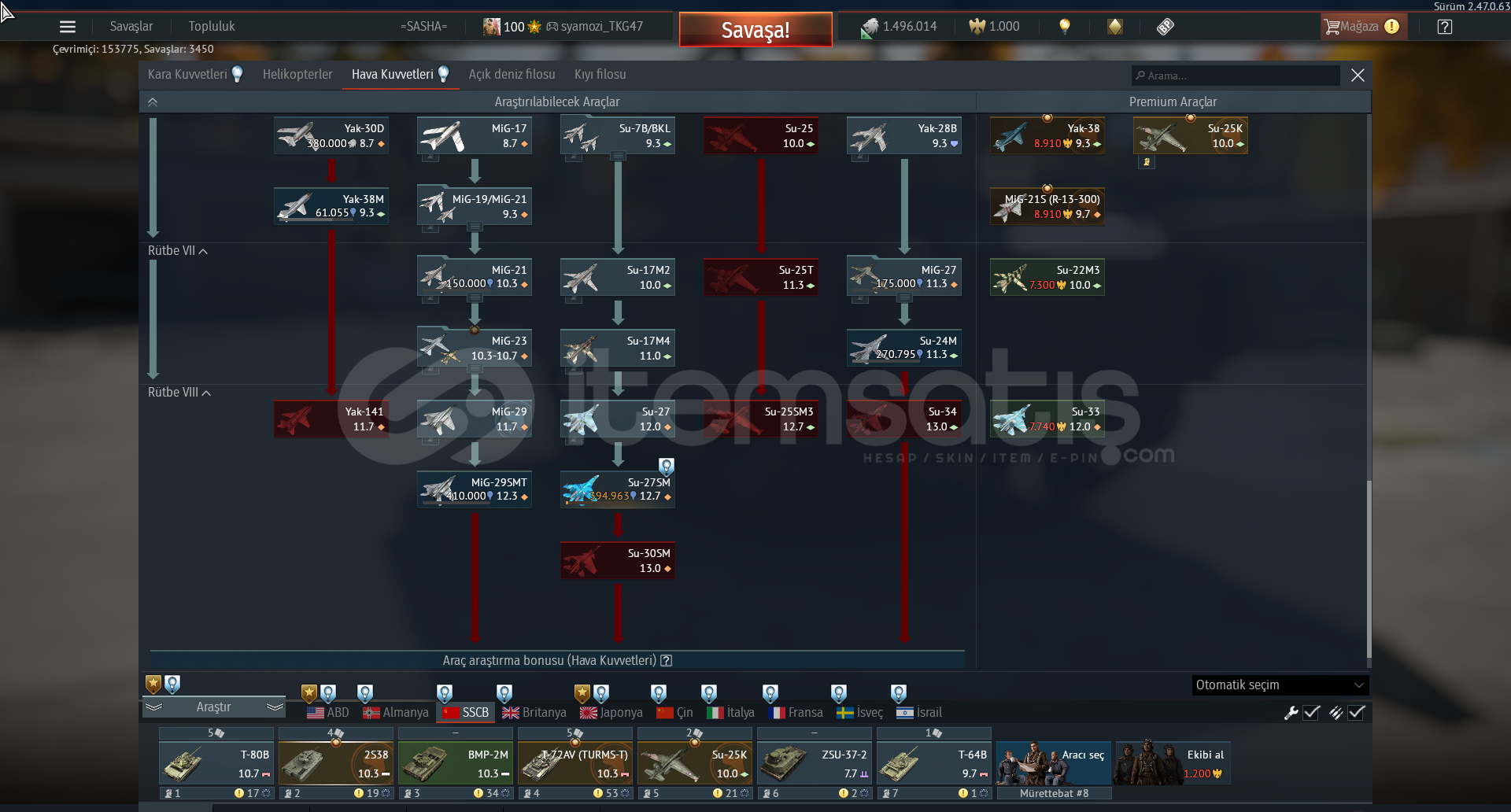Select the Su-25SM3 locked aircraft
The height and width of the screenshot is (812, 1511).
pos(761,419)
